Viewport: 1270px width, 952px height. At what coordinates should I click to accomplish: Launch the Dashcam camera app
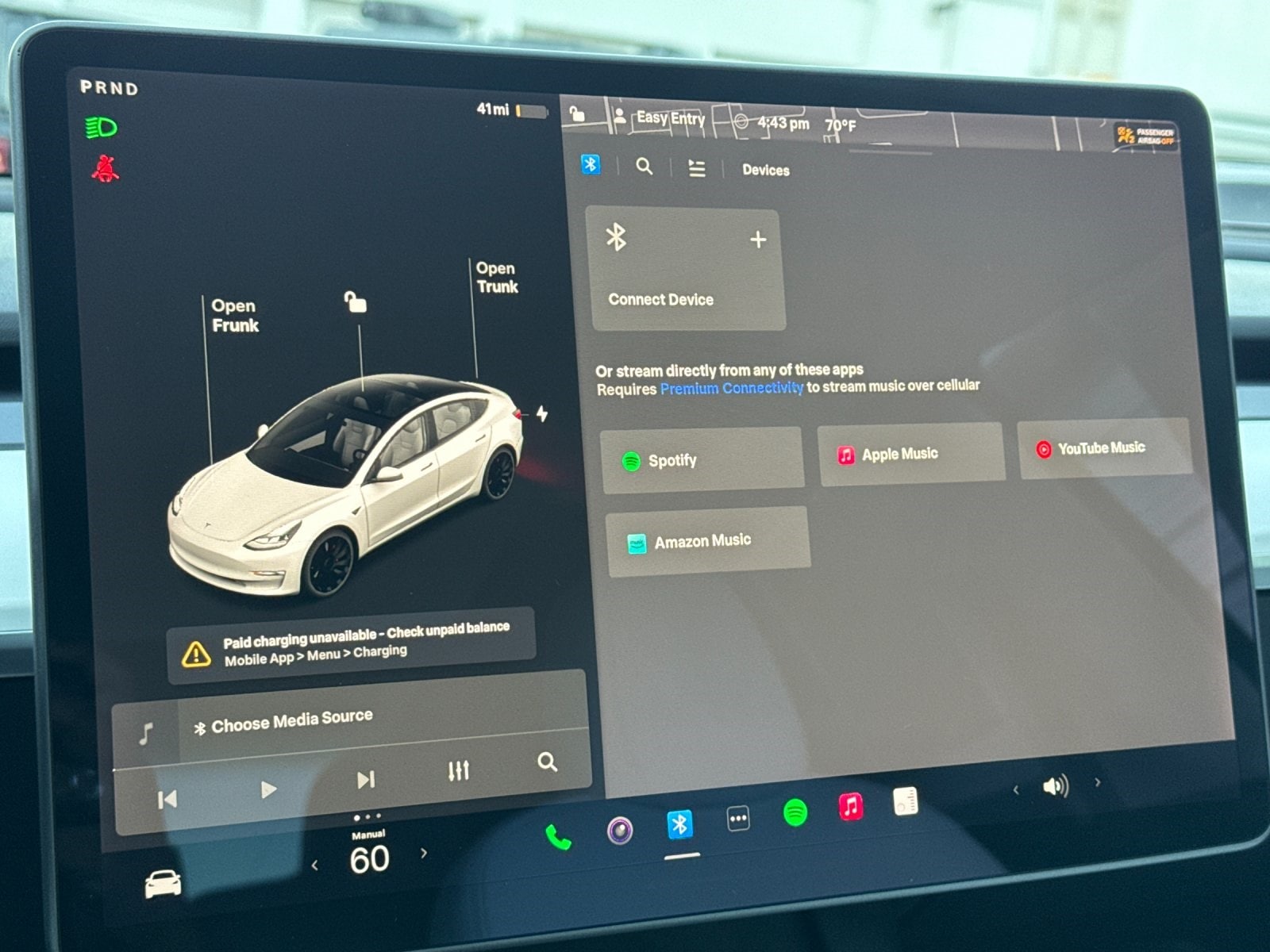point(620,831)
